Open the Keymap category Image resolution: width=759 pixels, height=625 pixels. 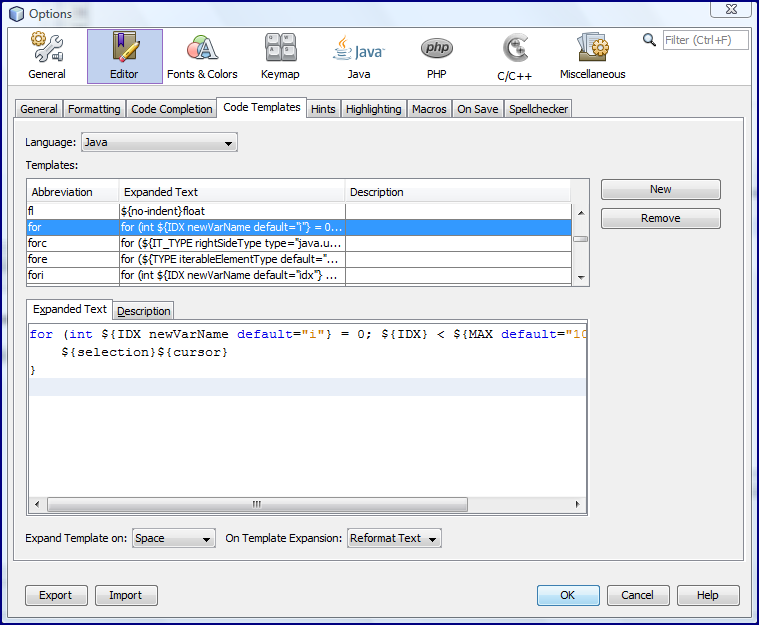tap(280, 56)
